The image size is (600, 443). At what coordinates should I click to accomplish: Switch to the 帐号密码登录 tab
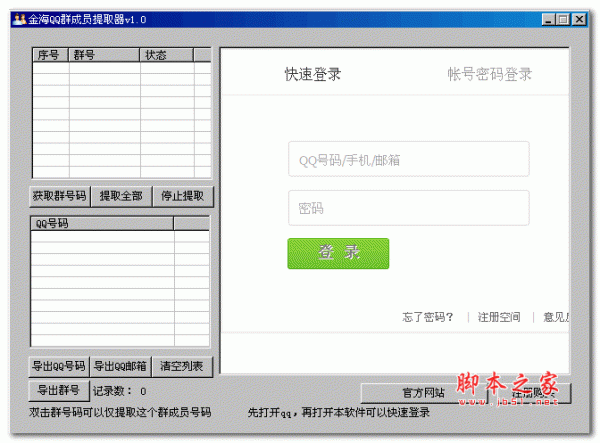489,74
